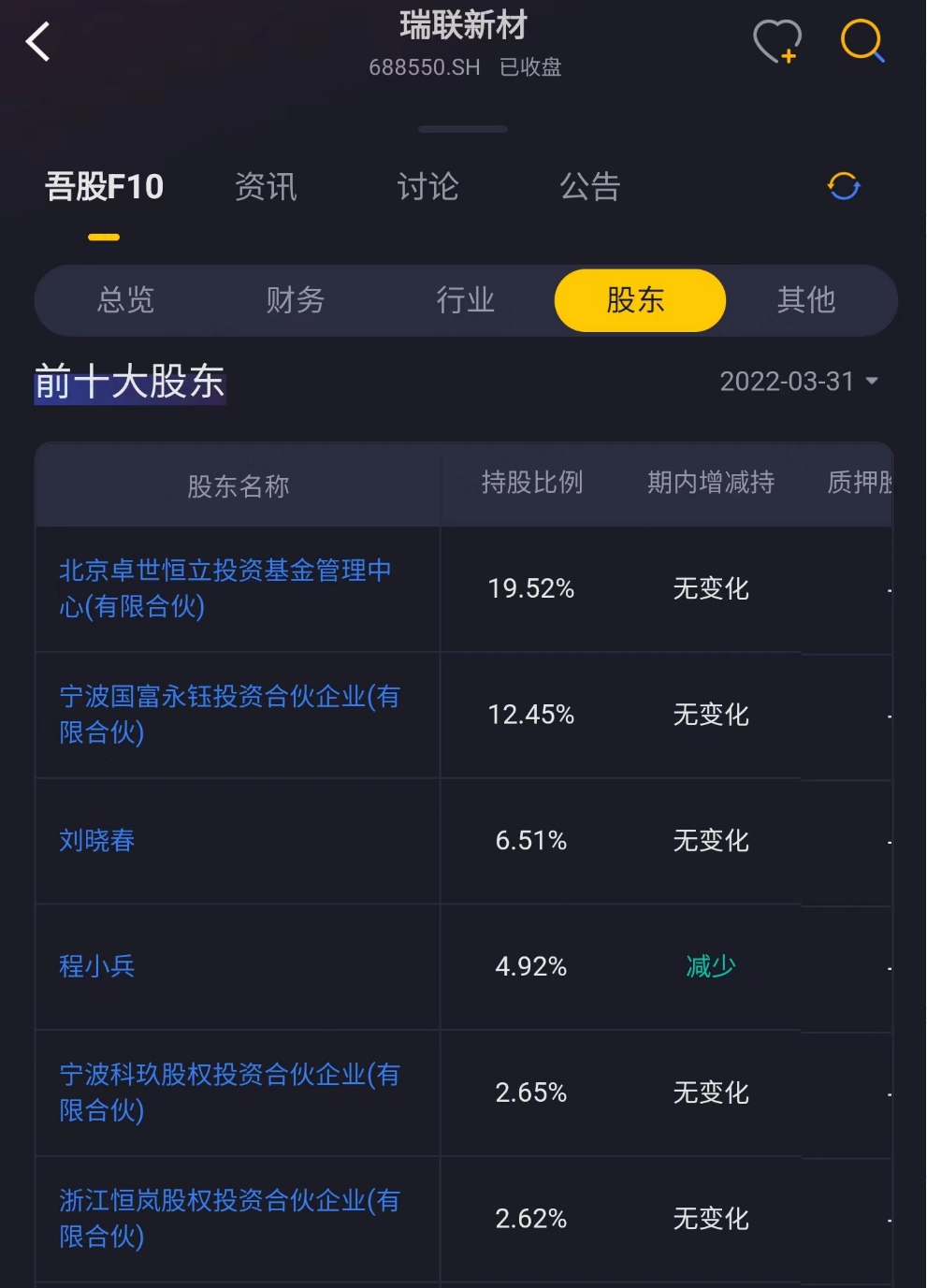Add stock to favorites heart icon
Viewport: 927px width, 1288px height.
pyautogui.click(x=776, y=42)
